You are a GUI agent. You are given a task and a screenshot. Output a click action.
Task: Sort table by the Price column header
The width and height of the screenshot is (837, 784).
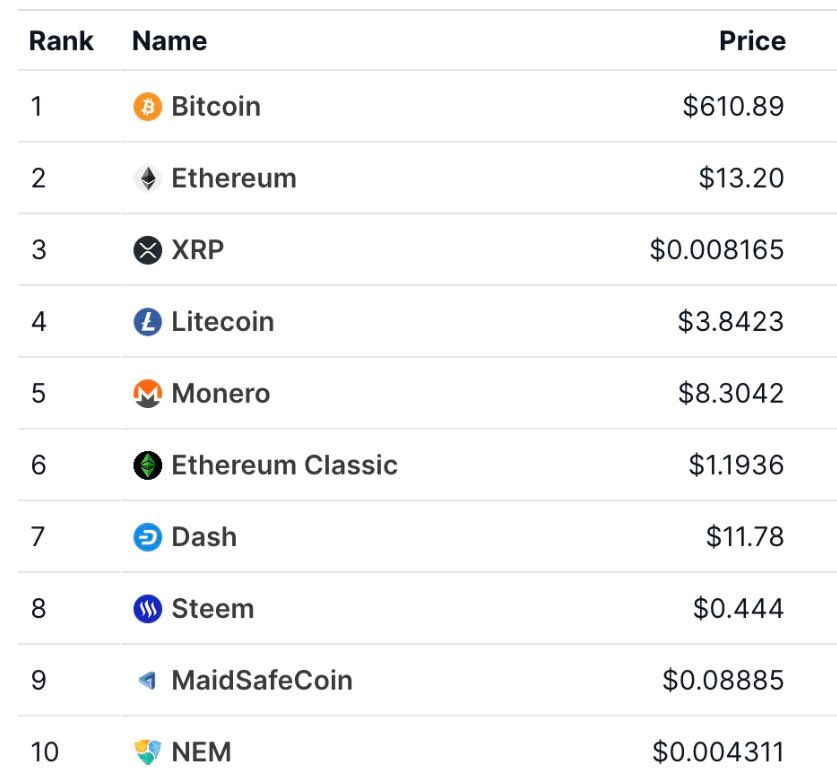click(x=753, y=41)
